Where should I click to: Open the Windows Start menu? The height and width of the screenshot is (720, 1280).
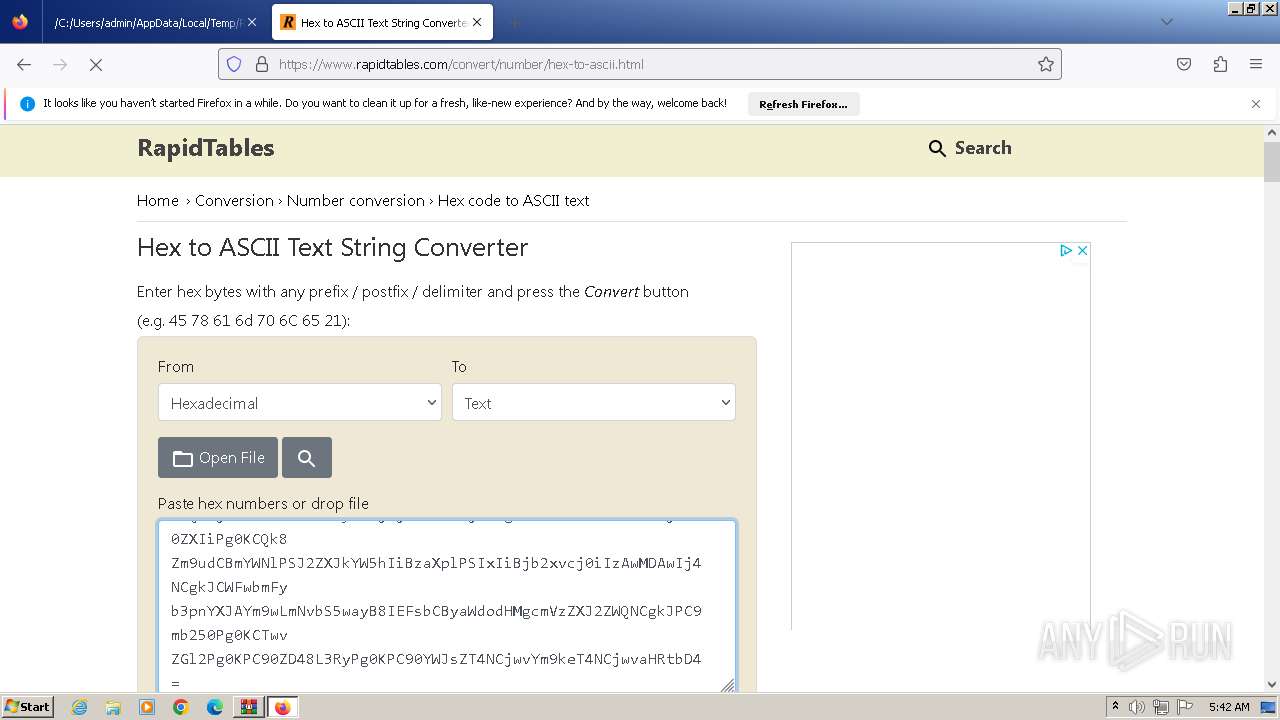click(27, 707)
